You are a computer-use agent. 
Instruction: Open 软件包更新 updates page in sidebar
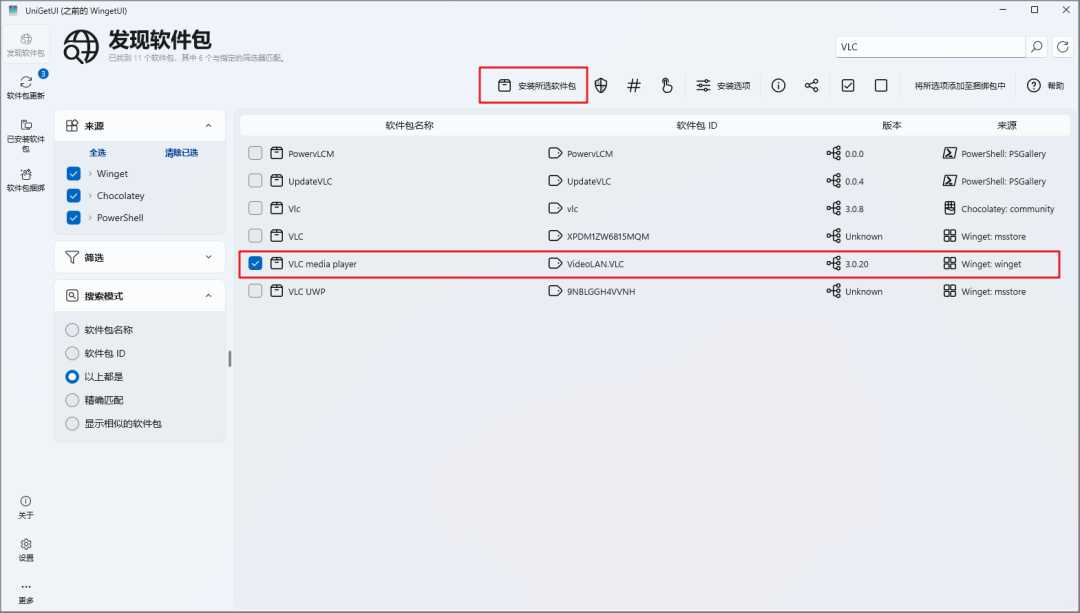point(26,87)
